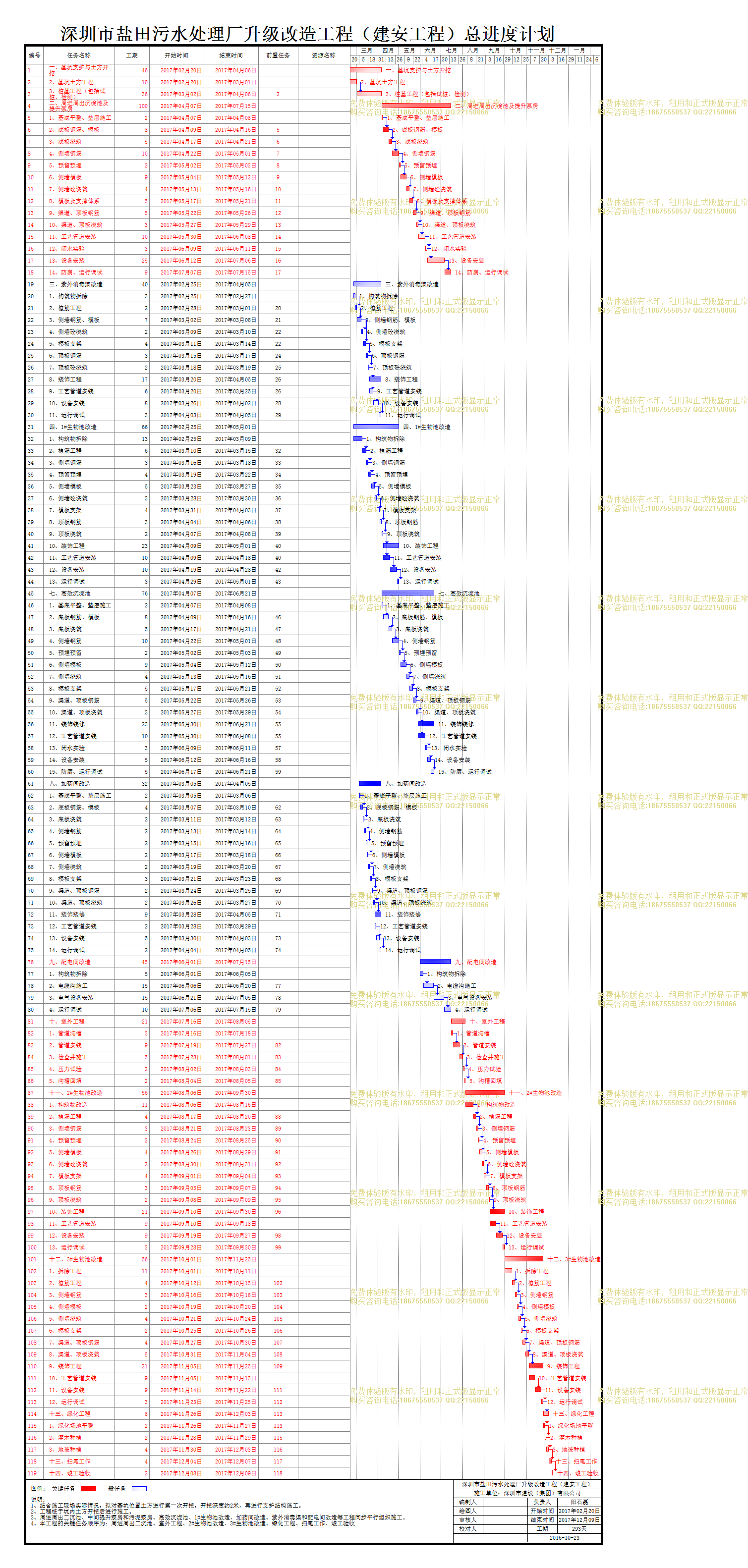Click predecessor cell 118 in row 119

coord(278,1473)
